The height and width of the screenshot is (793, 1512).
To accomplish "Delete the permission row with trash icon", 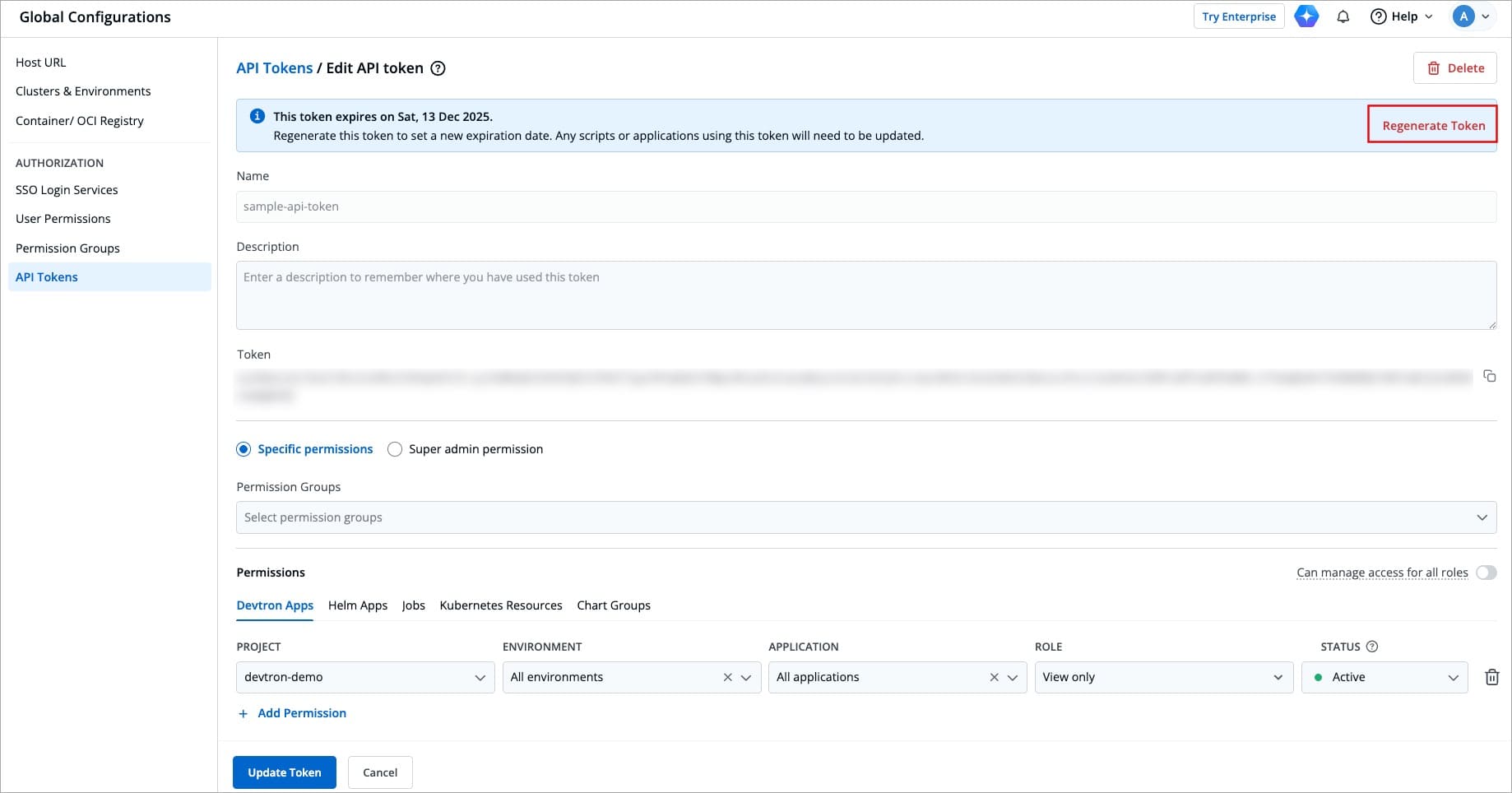I will click(x=1491, y=677).
